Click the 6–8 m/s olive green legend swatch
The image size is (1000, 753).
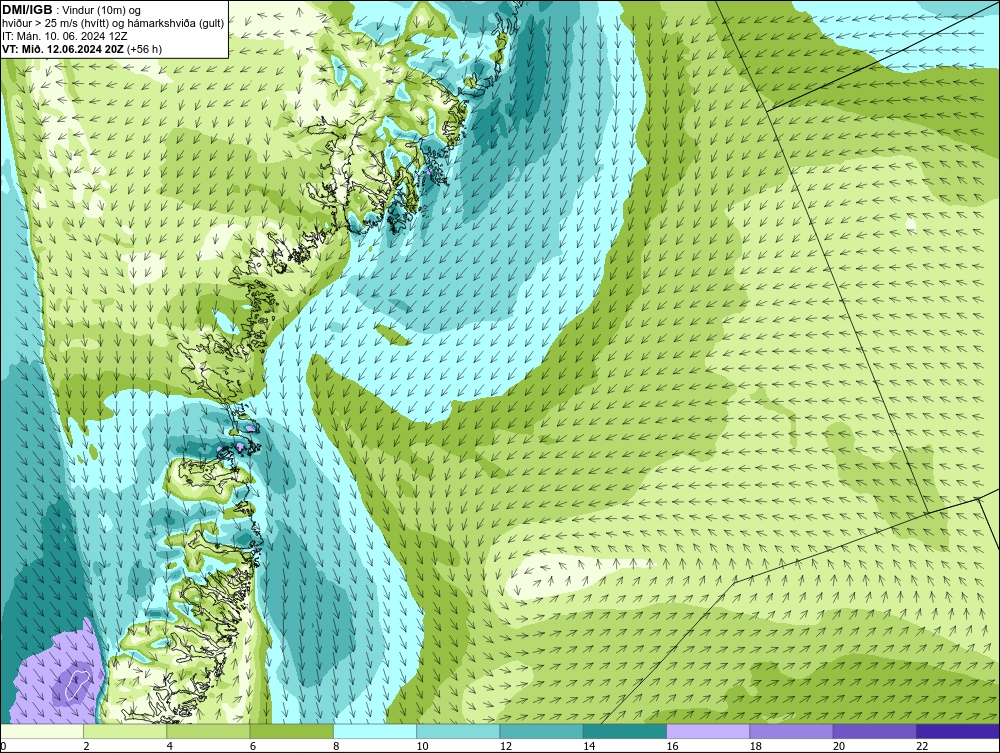291,731
